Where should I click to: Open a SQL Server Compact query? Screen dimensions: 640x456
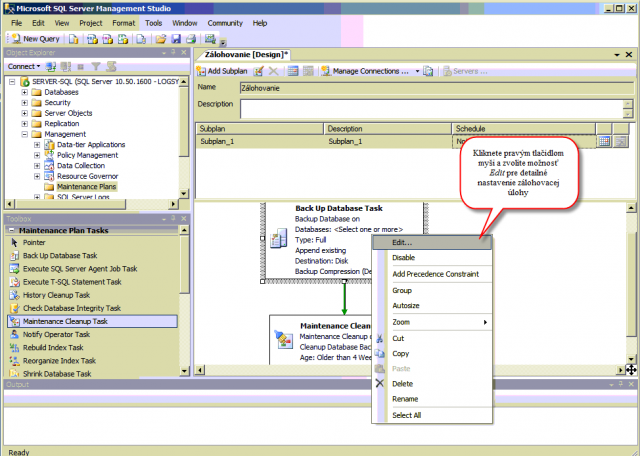(x=141, y=39)
